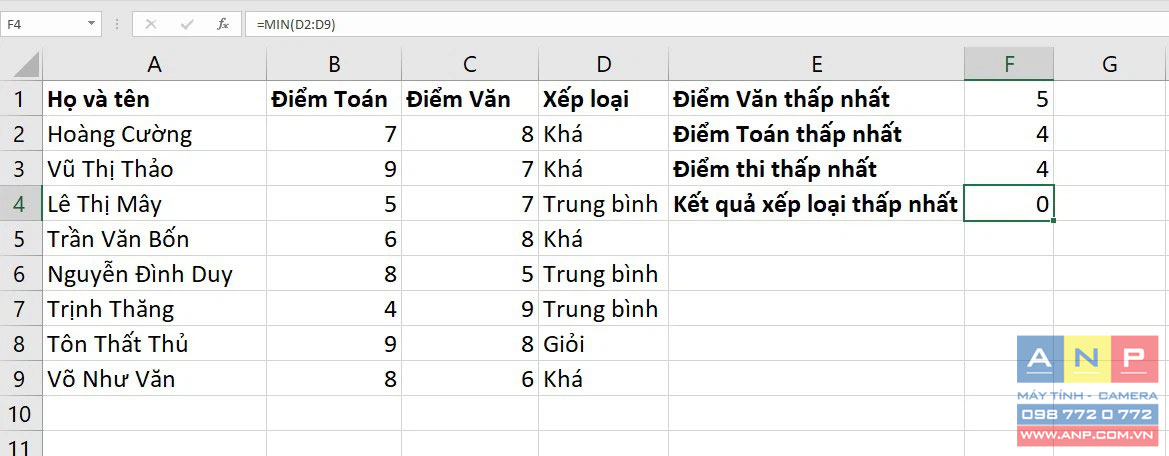Click cell containing Hoàng Cường
The height and width of the screenshot is (456, 1169).
pos(154,133)
